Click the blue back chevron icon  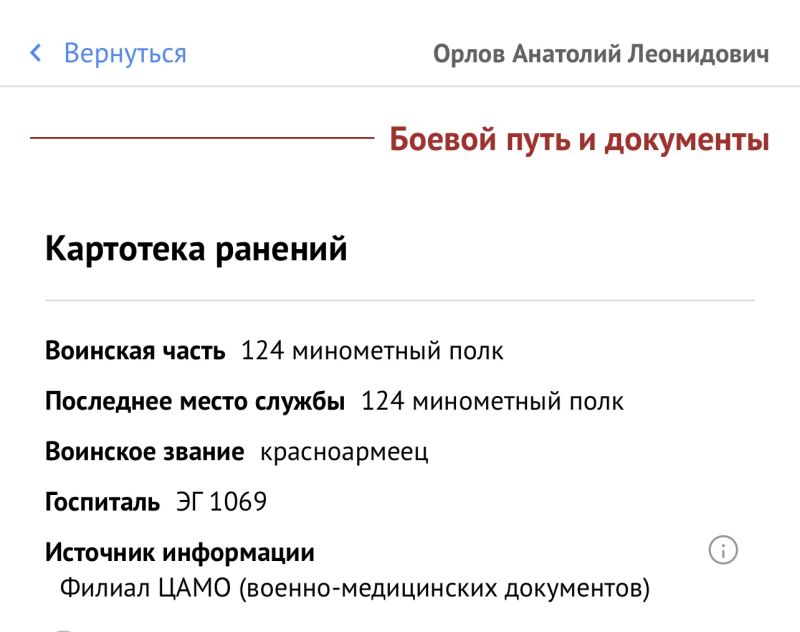tap(36, 53)
